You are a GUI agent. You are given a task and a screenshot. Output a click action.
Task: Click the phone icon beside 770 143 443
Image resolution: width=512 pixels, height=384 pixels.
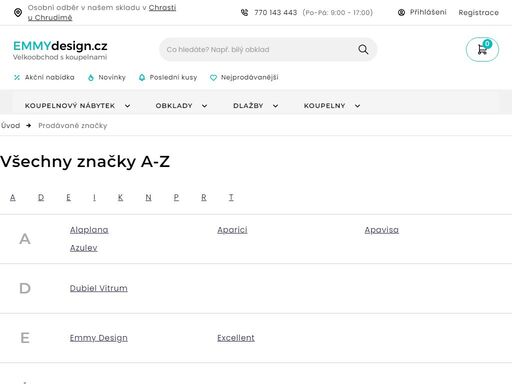[244, 13]
